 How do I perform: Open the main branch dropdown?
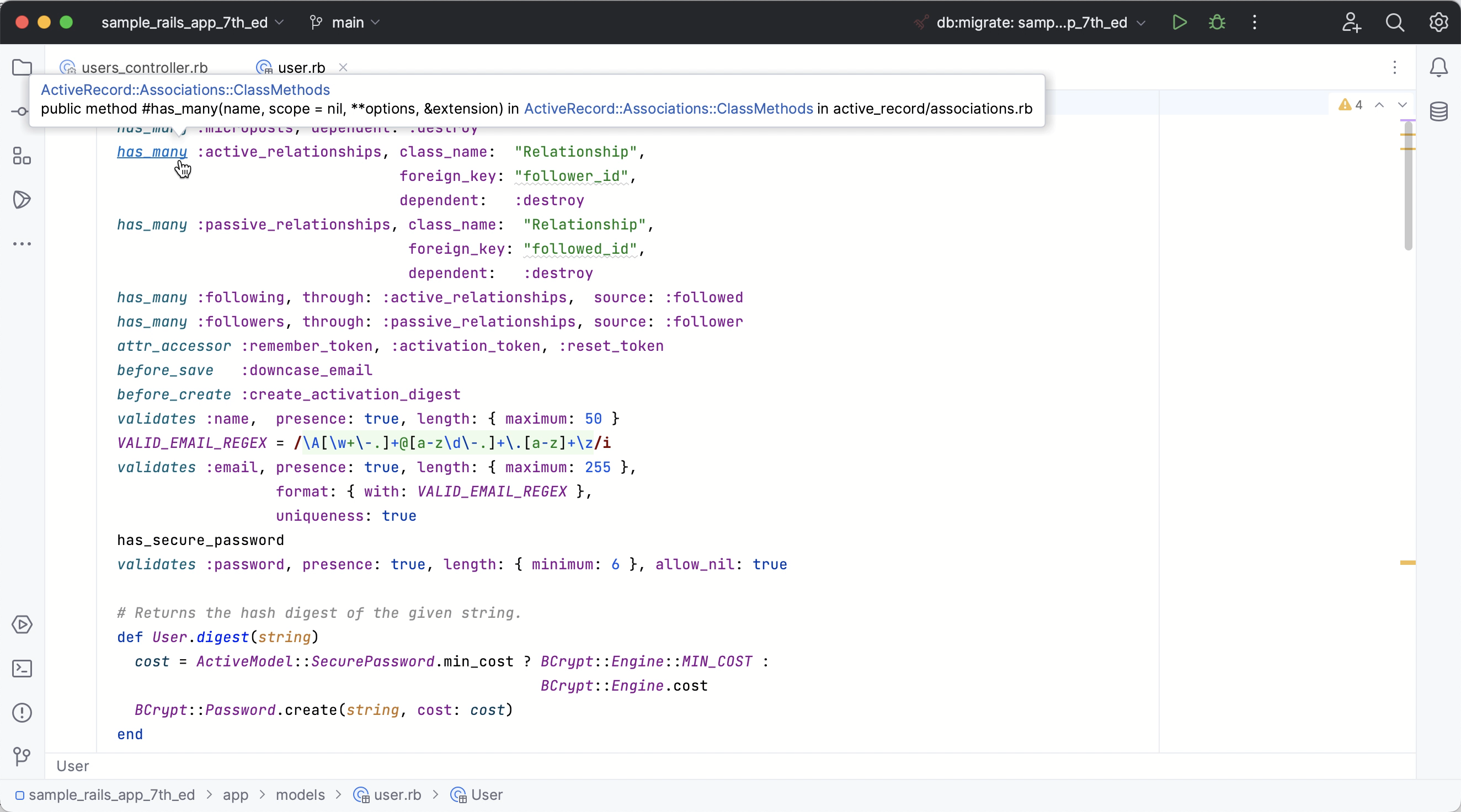(x=346, y=23)
